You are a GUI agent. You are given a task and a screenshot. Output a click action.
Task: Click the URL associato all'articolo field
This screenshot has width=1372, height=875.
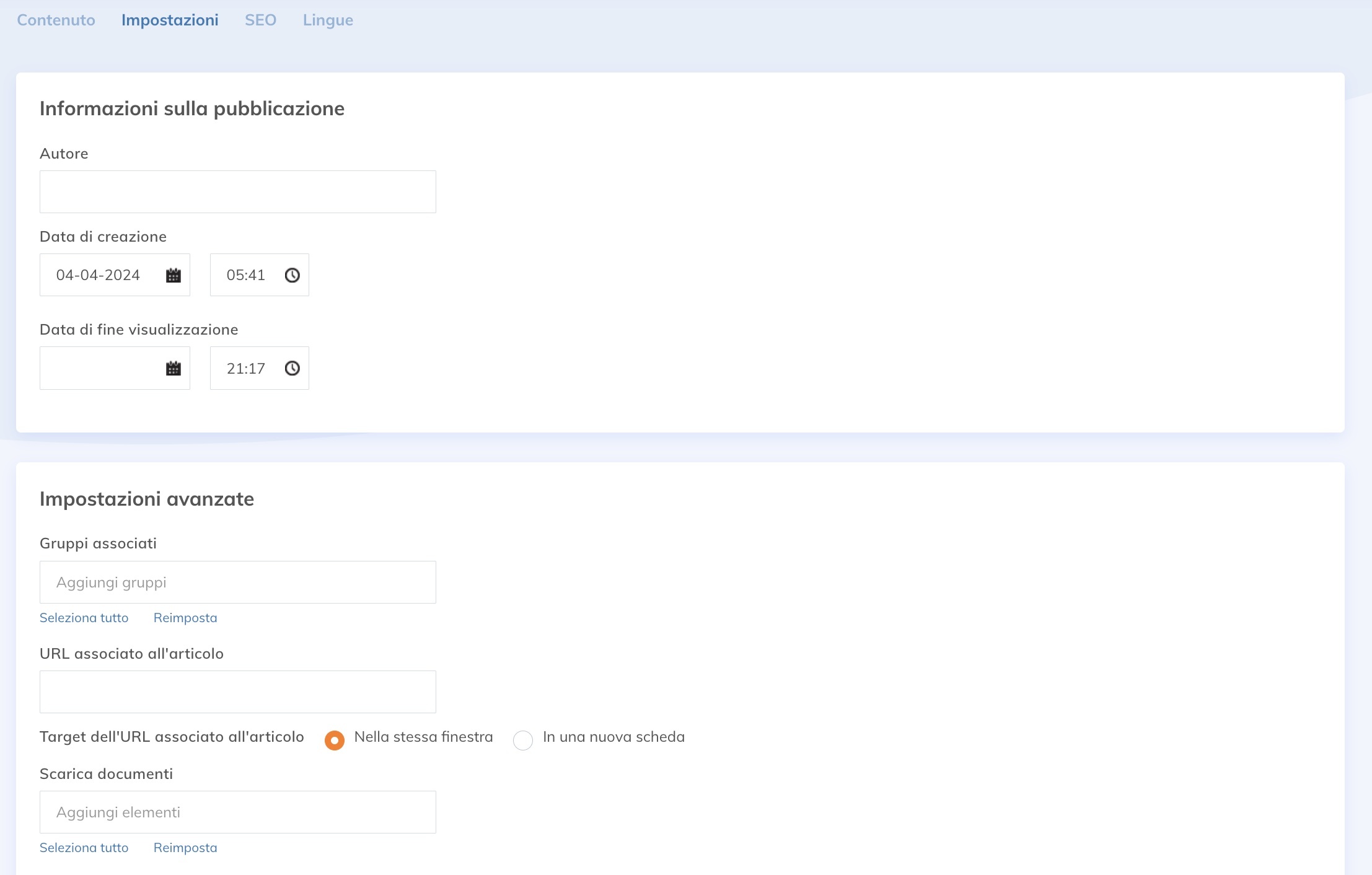[237, 692]
